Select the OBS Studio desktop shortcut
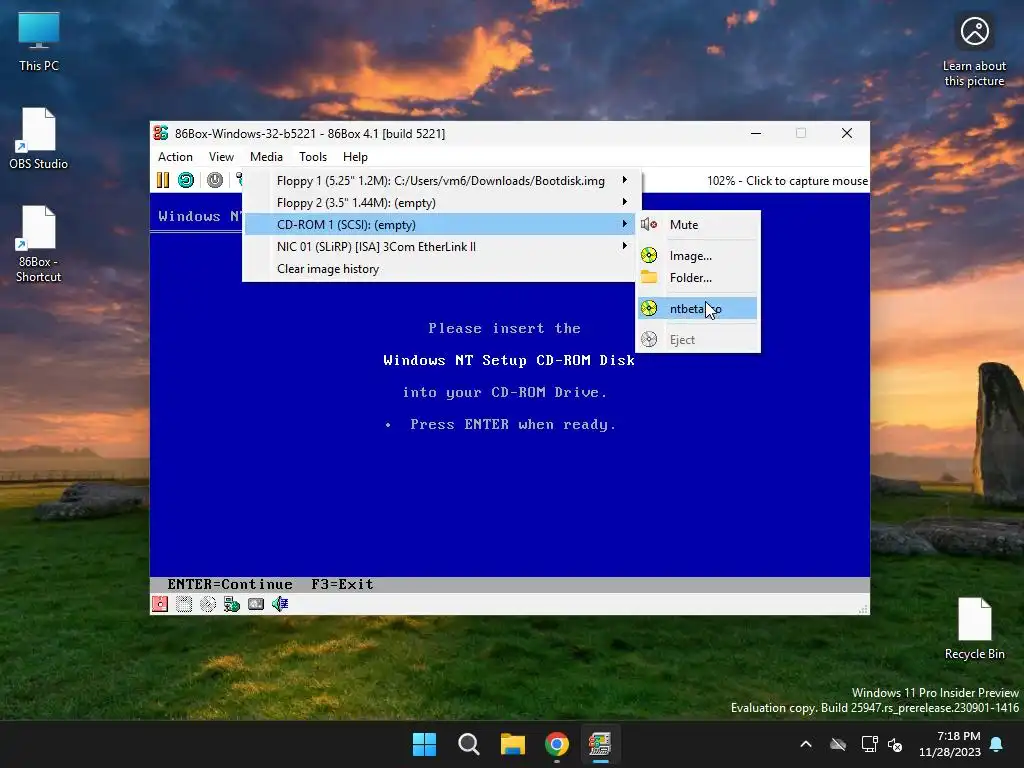 tap(39, 139)
